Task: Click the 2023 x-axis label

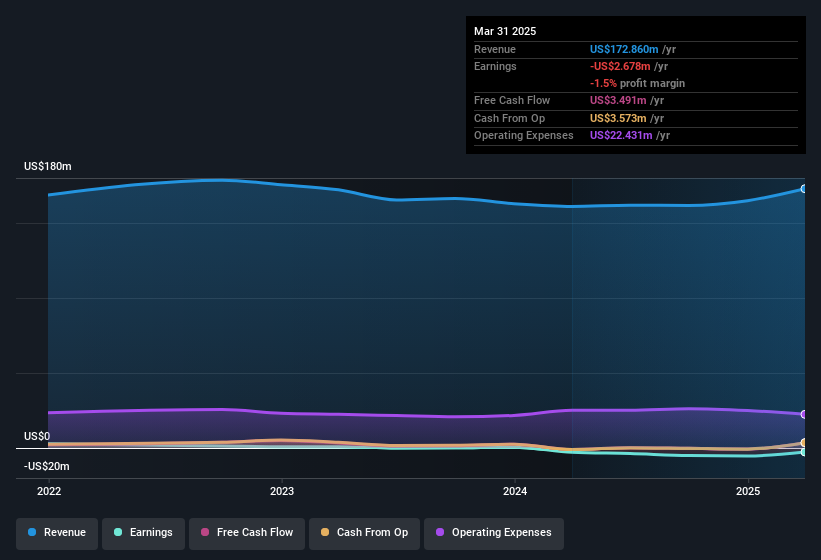Action: (x=282, y=491)
